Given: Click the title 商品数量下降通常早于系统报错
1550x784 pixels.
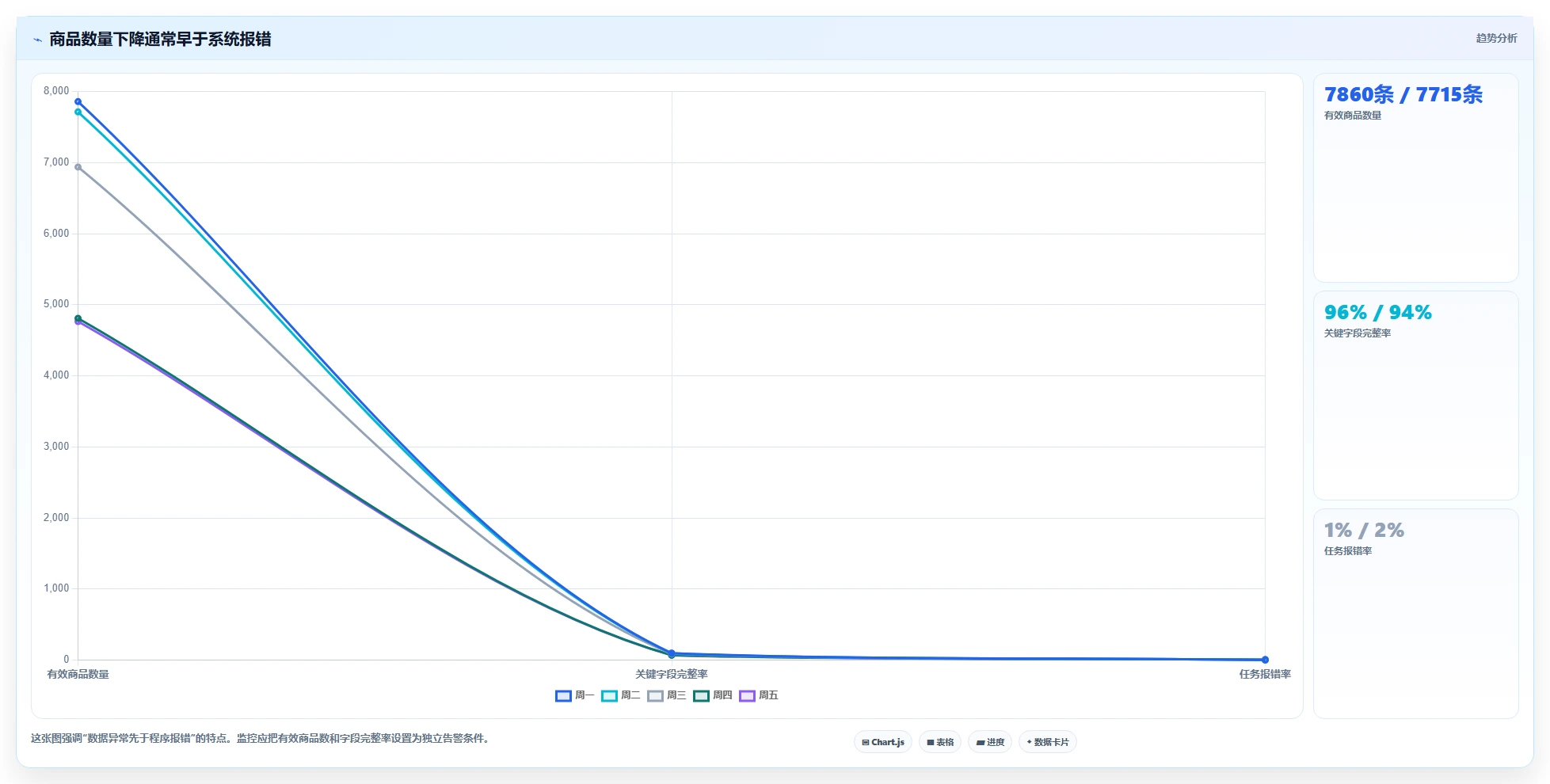Looking at the screenshot, I should click(x=160, y=39).
